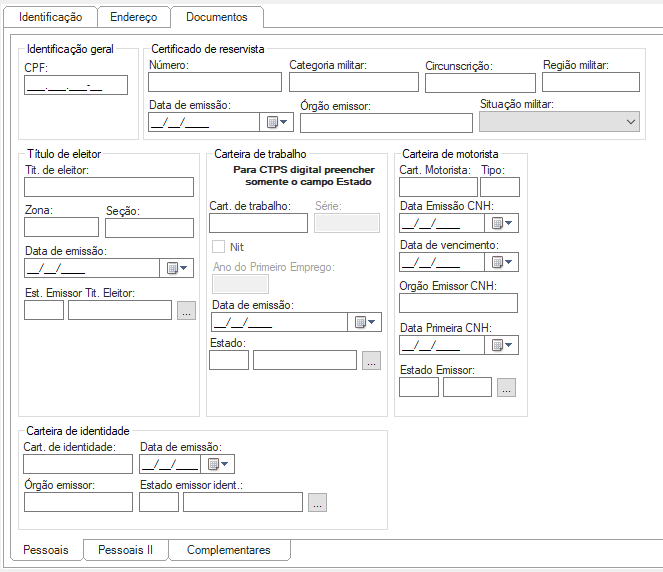The image size is (663, 572).
Task: Open calendar picker for Data Emissão CNH
Action: point(502,223)
